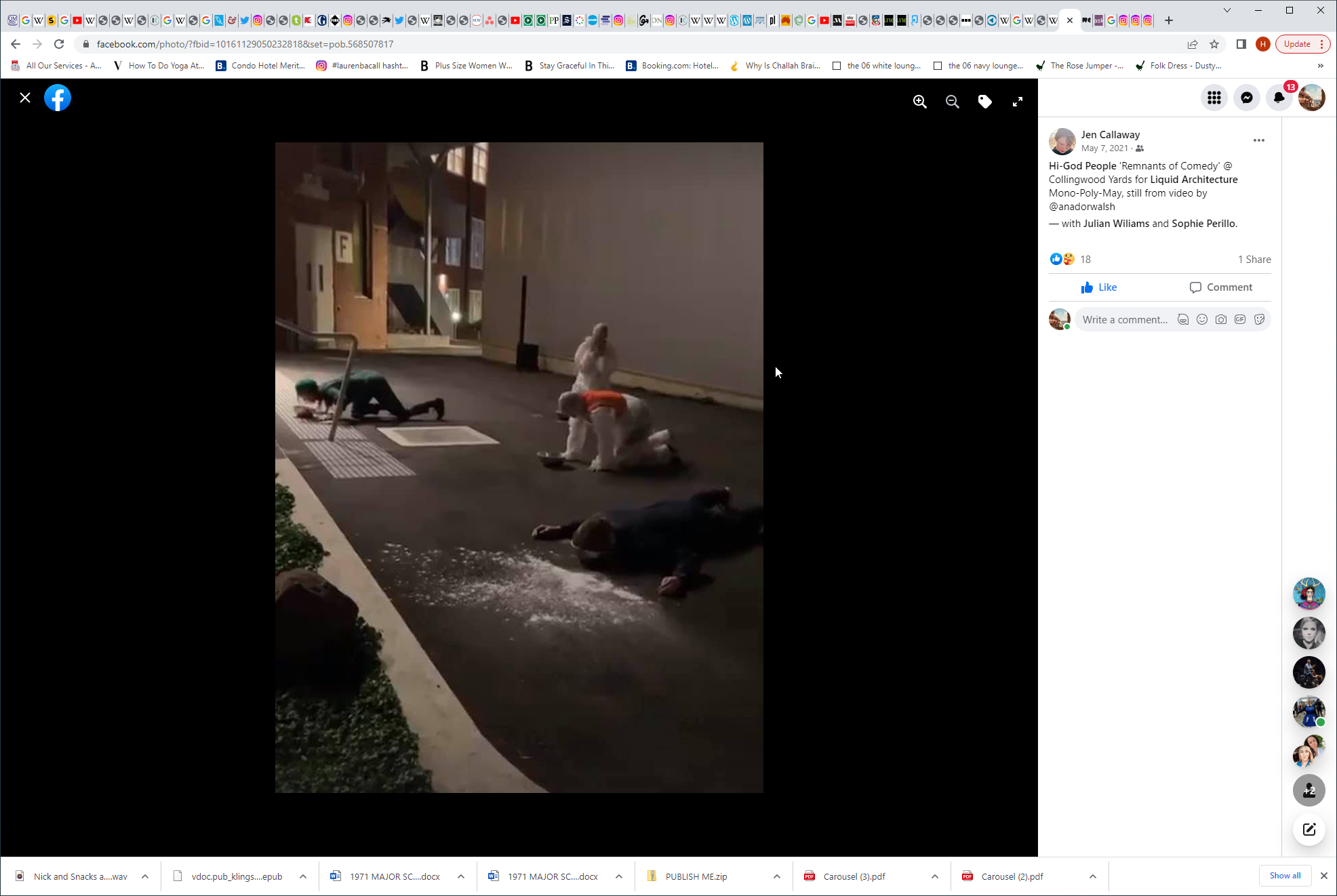Open the plus-2 more contacts bubble

click(1309, 790)
